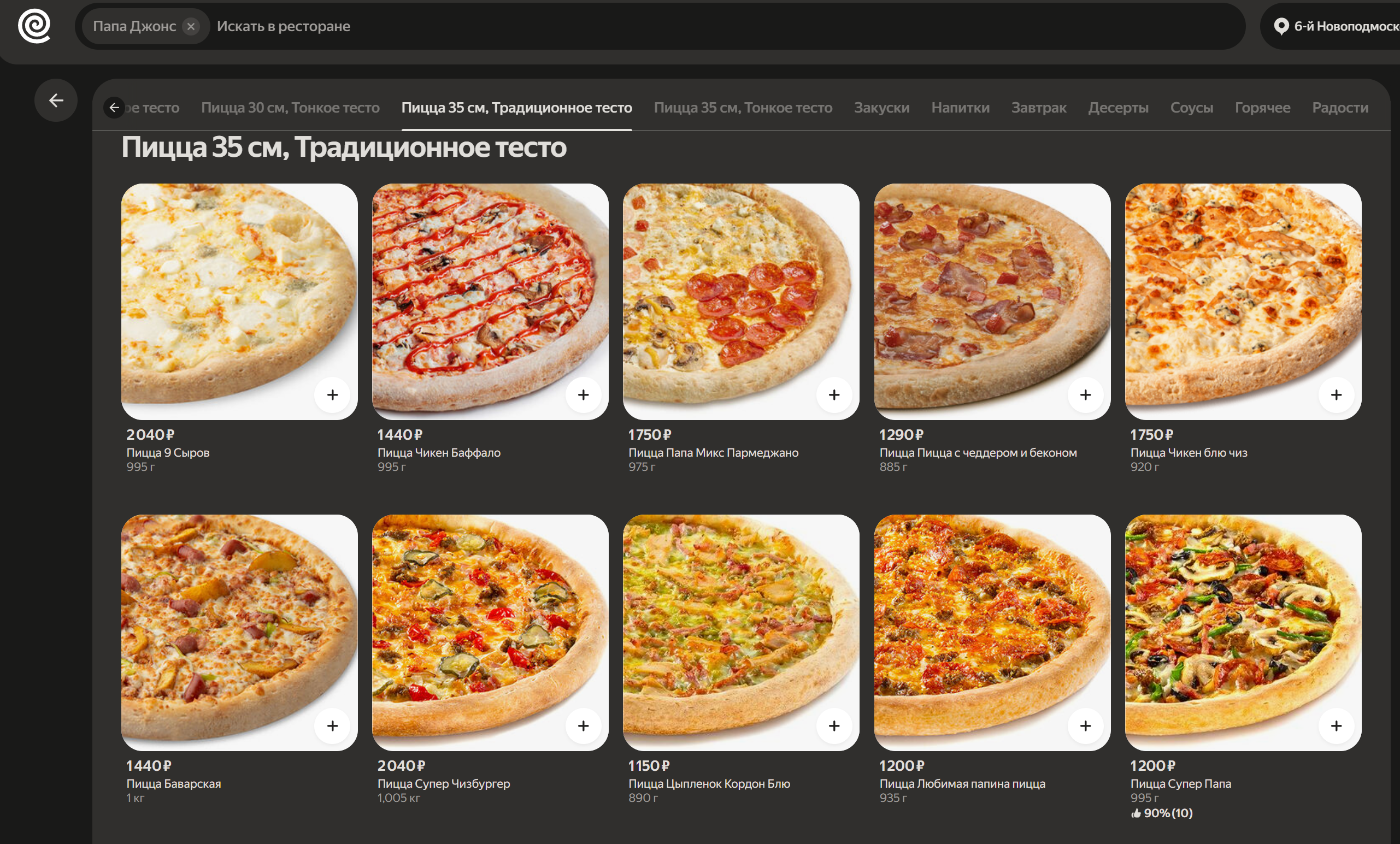This screenshot has width=1400, height=844.
Task: Click plus on Пицца Чикен блю чиз
Action: 1336,394
